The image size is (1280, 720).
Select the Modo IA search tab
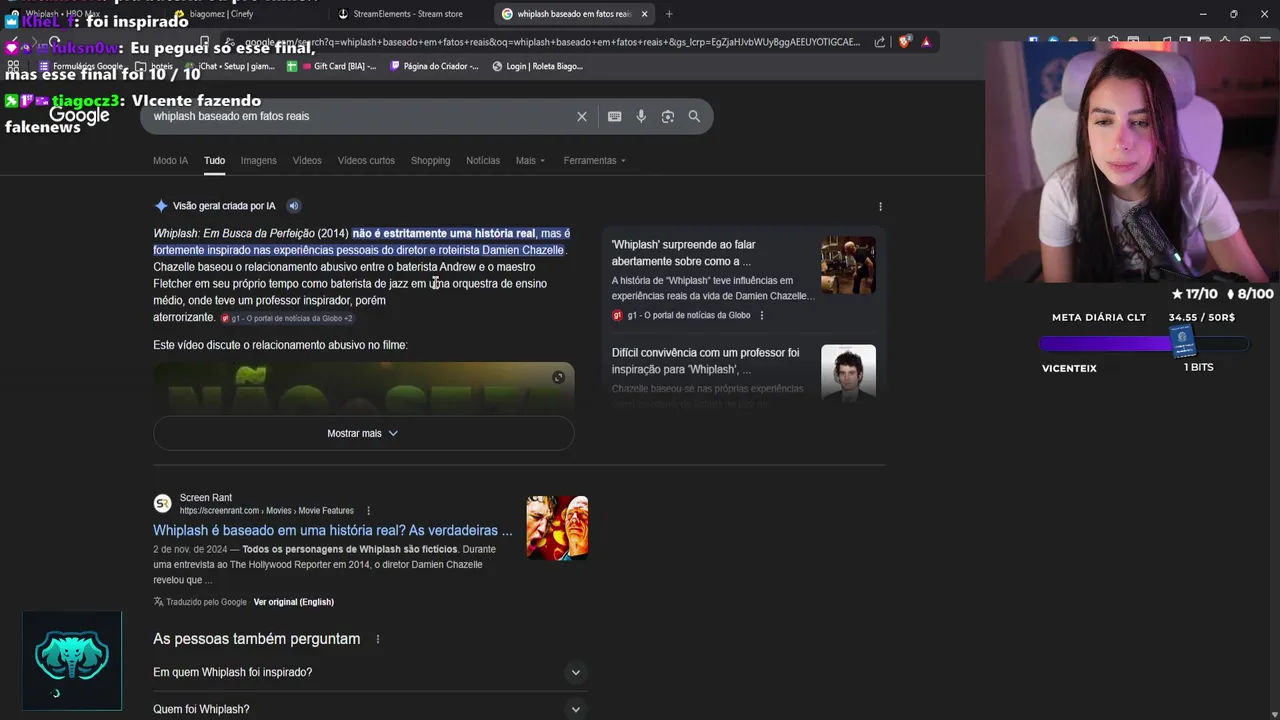point(170,161)
